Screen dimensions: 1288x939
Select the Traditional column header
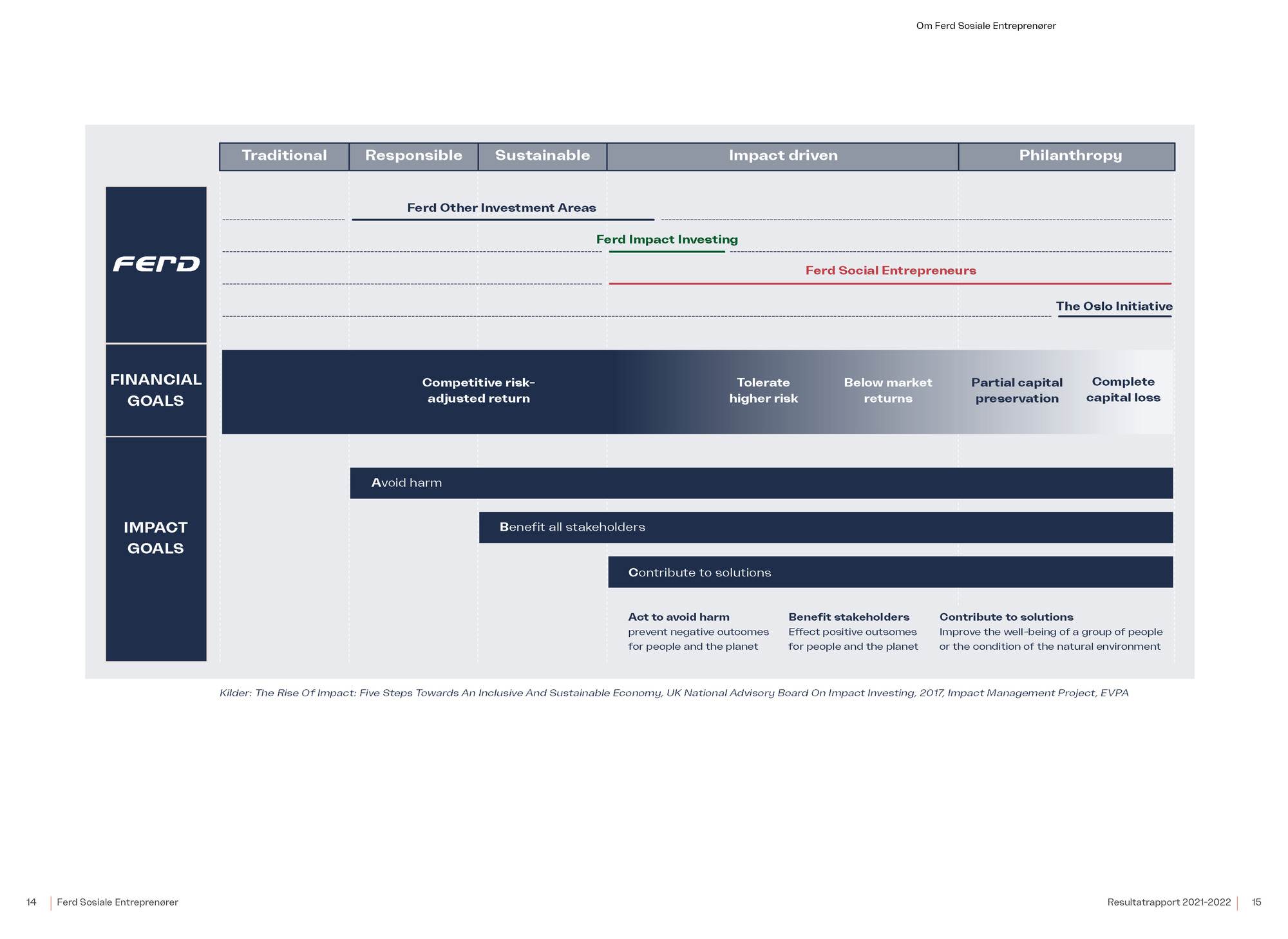(284, 156)
